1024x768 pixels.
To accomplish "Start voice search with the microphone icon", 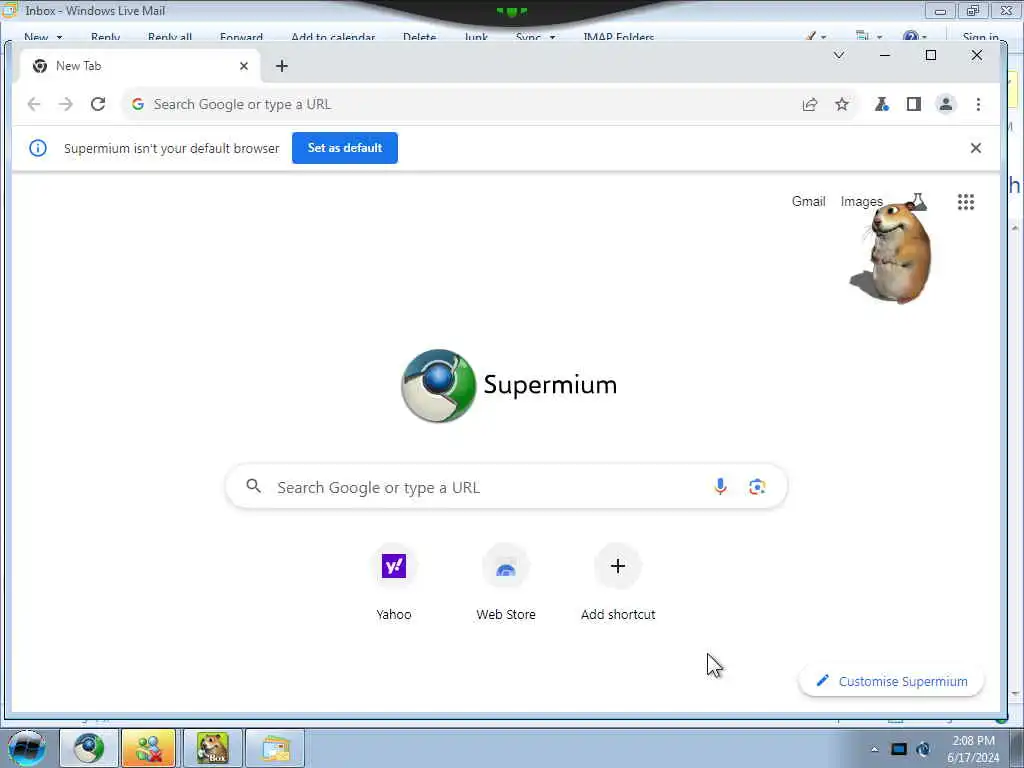I will [x=720, y=487].
